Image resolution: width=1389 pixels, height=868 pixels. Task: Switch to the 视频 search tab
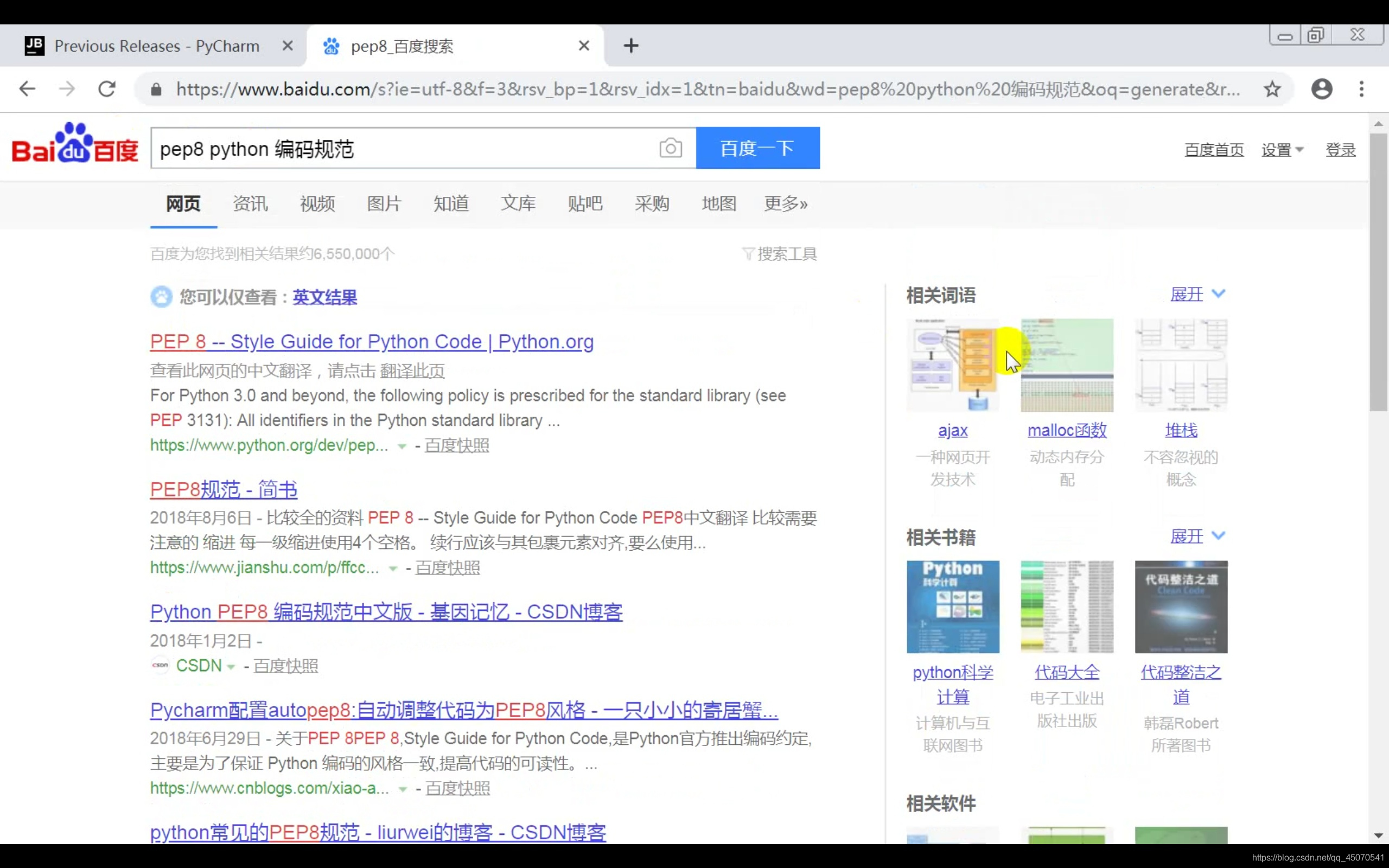click(x=317, y=204)
